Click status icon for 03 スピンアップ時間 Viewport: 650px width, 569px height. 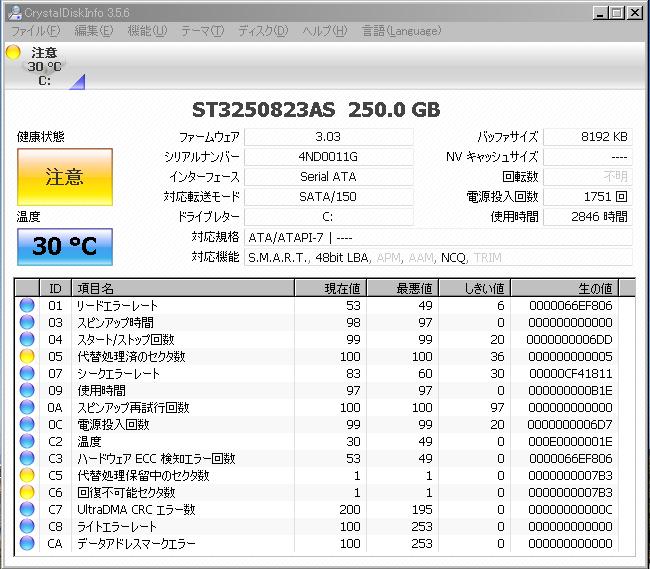(x=27, y=322)
